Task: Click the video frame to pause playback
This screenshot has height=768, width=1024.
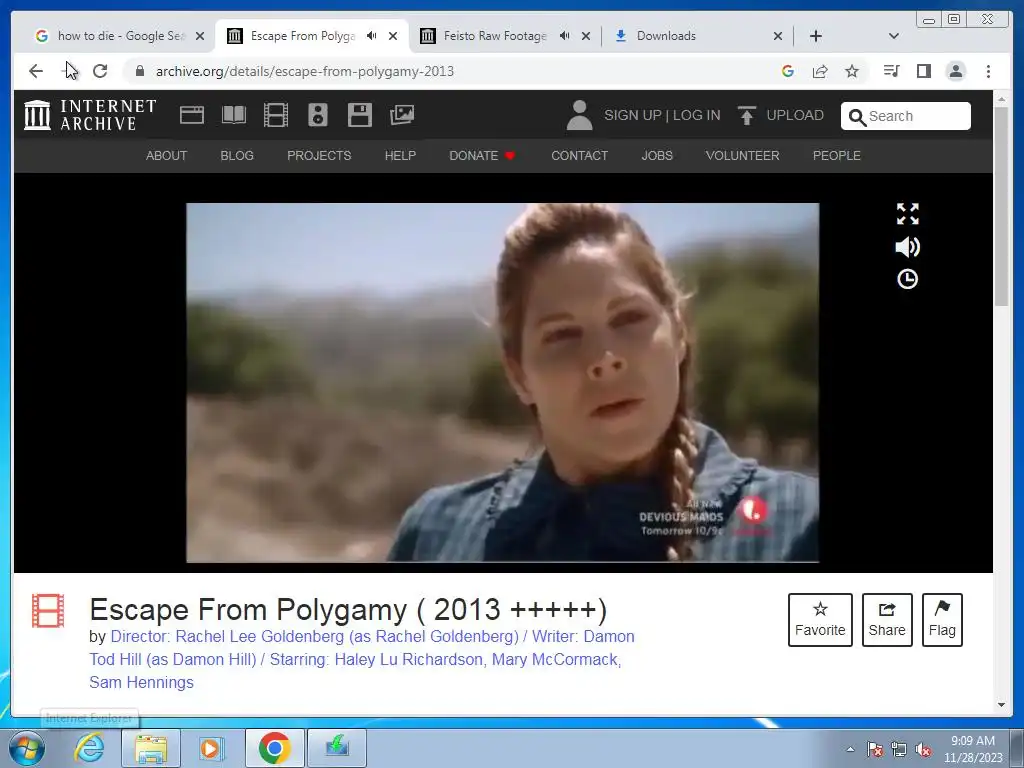Action: 502,382
